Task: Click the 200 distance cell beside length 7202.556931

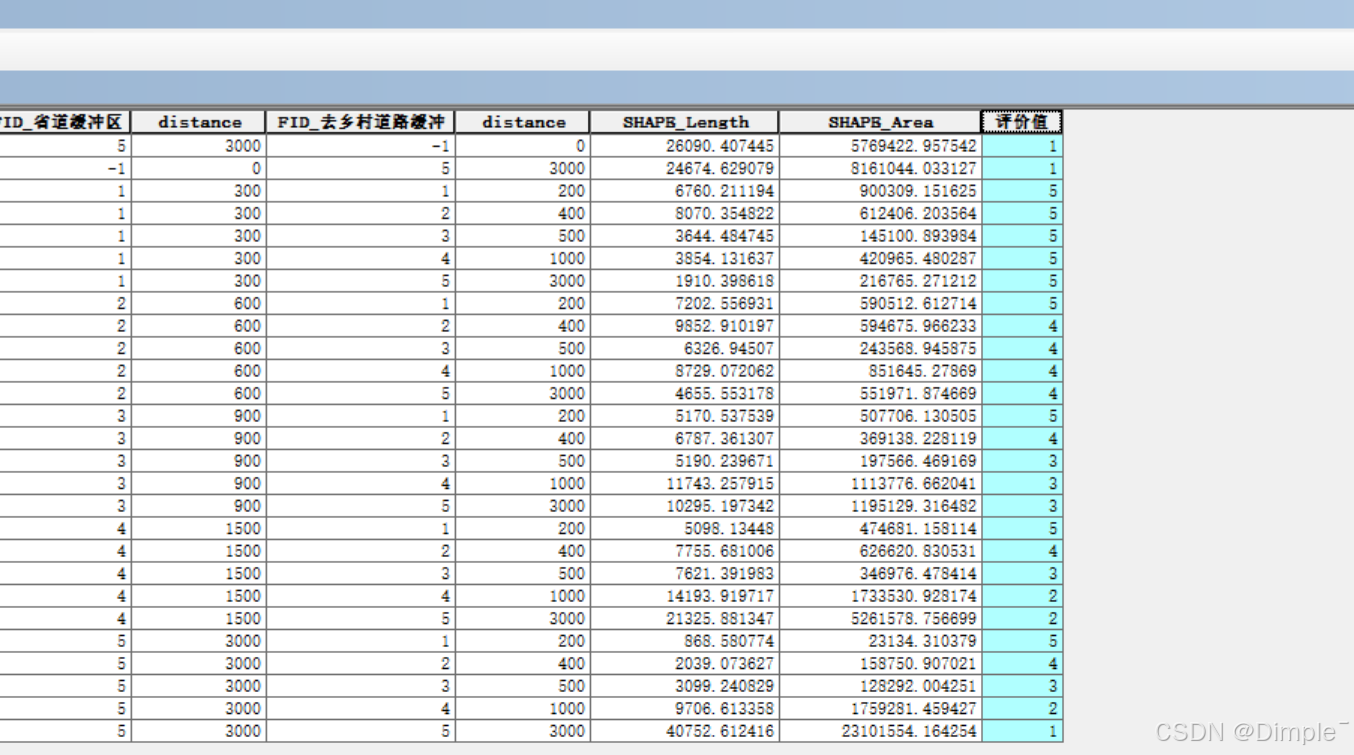Action: click(523, 303)
